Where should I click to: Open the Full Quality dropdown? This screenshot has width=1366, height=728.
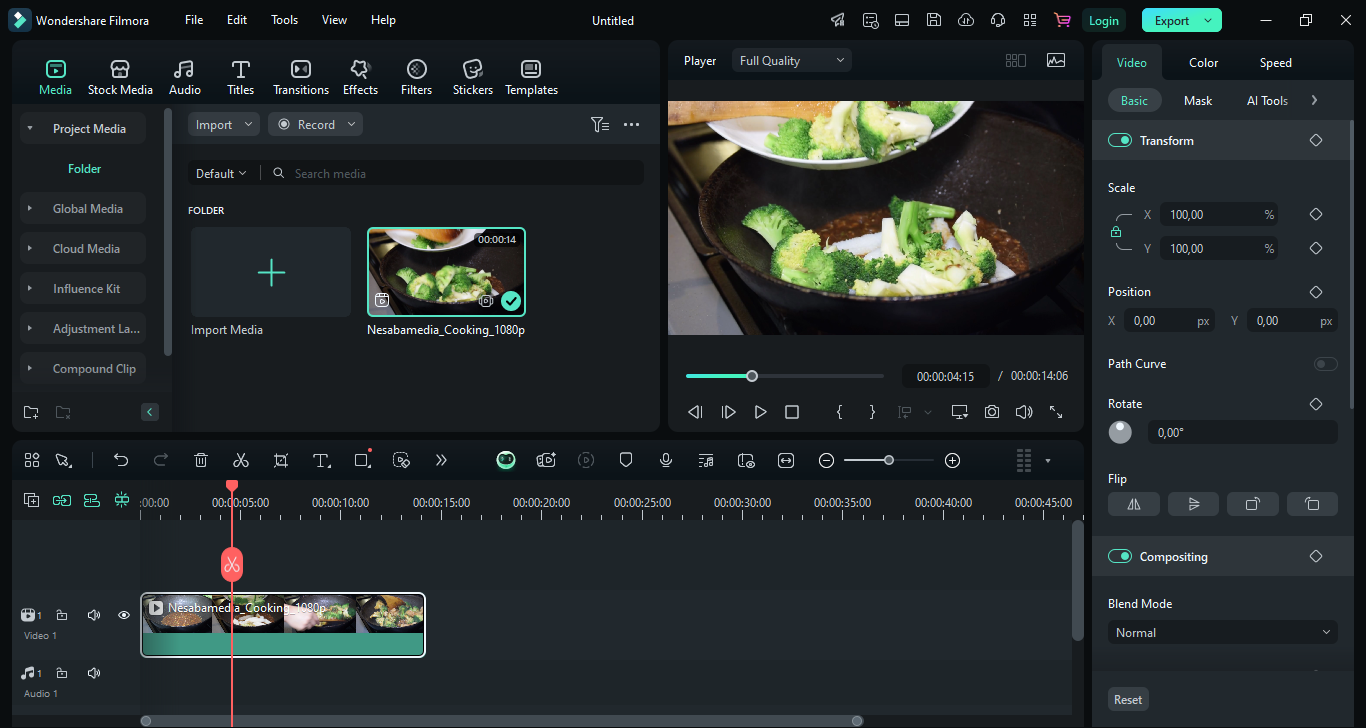point(791,61)
